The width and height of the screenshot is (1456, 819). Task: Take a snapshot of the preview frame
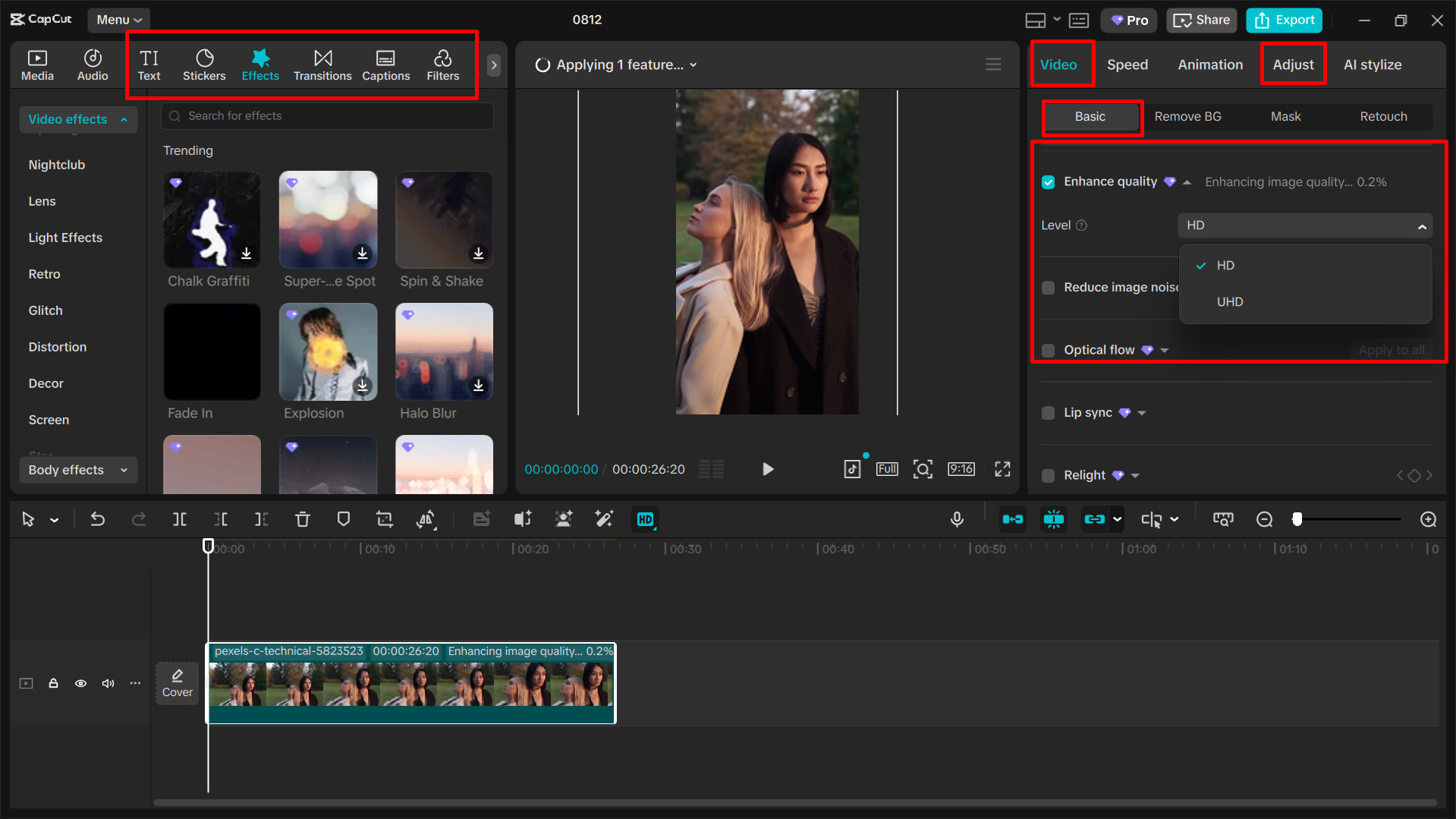click(923, 469)
